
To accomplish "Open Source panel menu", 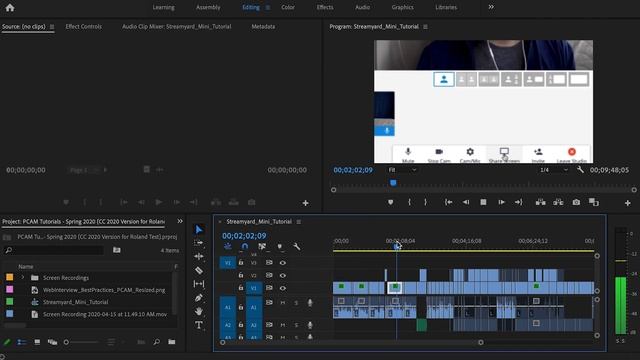I will coord(52,27).
